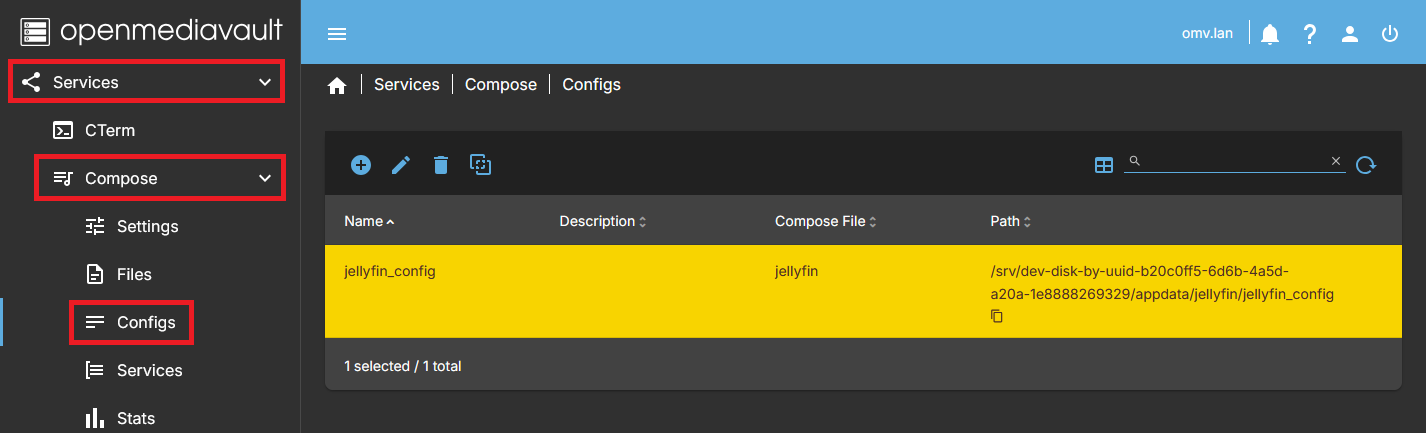Go to home via breadcrumb icon
1426x433 pixels.
pos(337,86)
